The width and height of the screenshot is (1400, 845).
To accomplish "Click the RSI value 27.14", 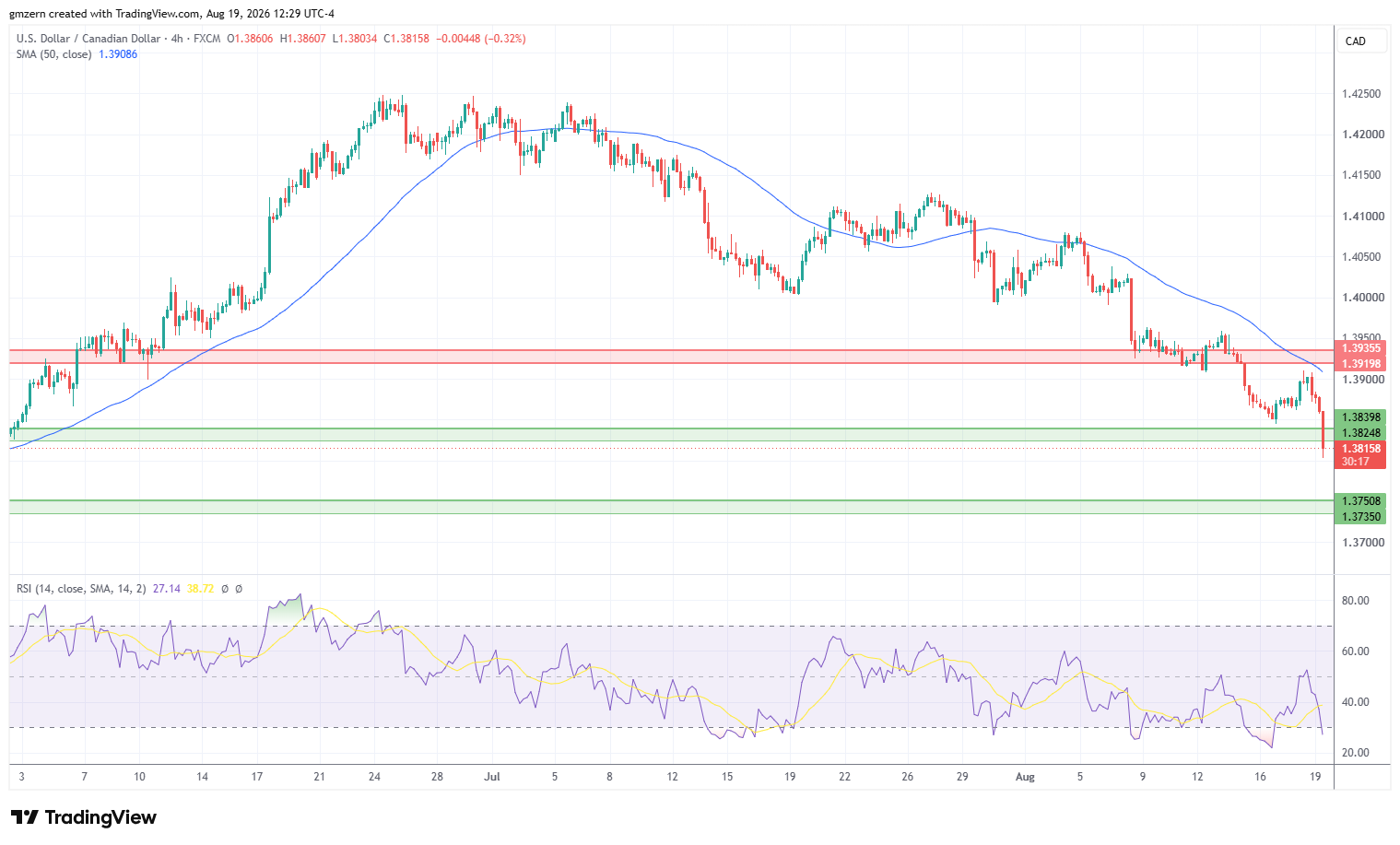I will click(166, 589).
